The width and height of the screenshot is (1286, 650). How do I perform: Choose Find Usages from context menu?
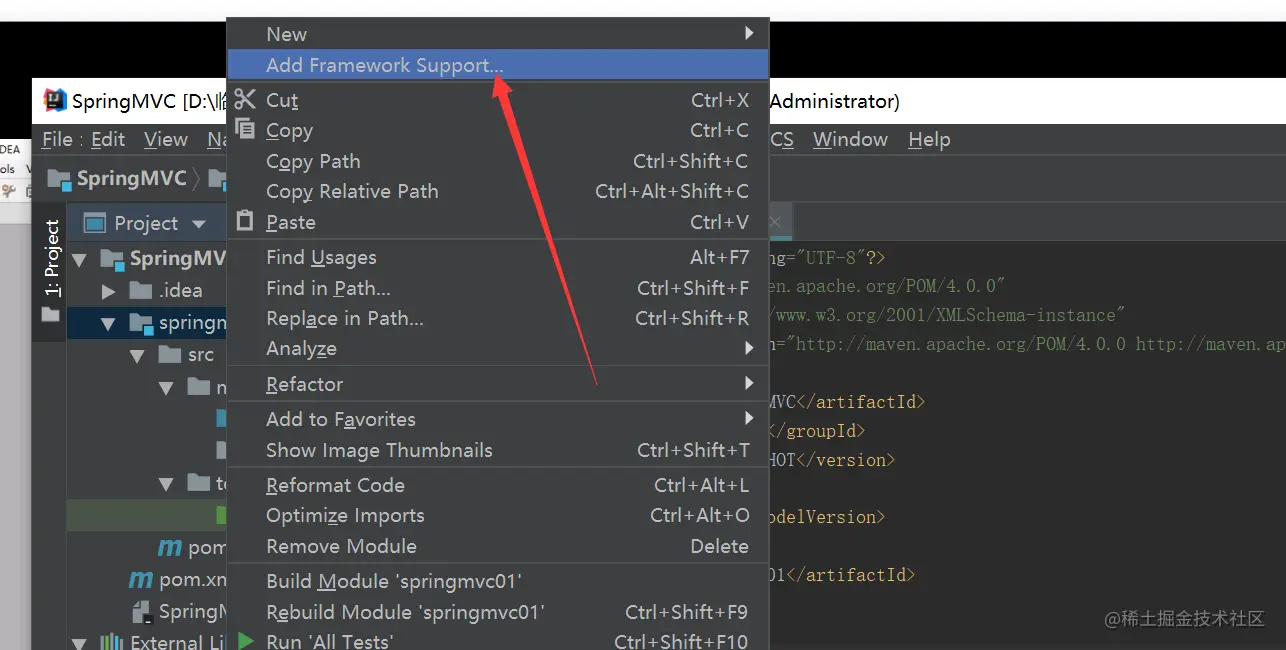click(321, 257)
